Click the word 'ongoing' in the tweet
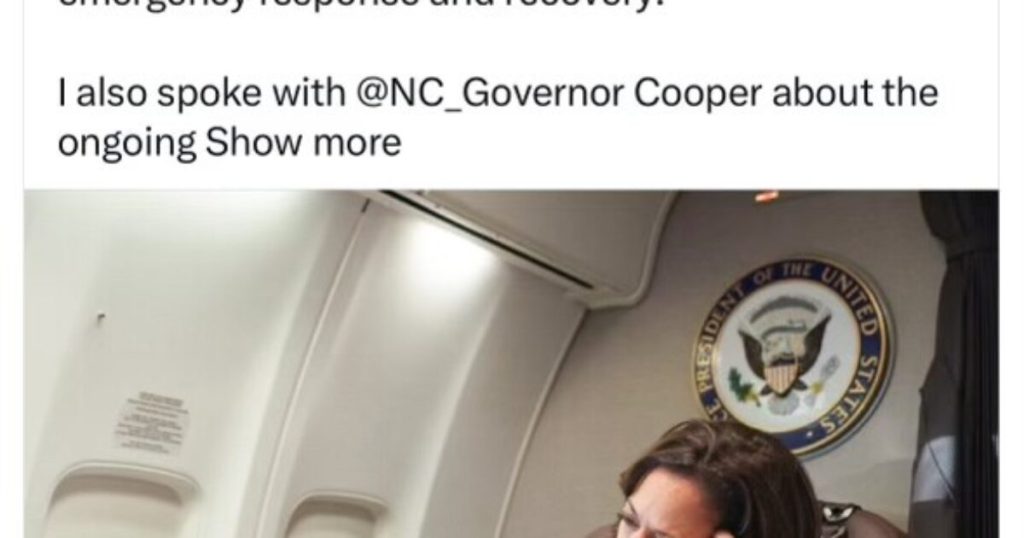This screenshot has width=1024, height=538. (127, 144)
